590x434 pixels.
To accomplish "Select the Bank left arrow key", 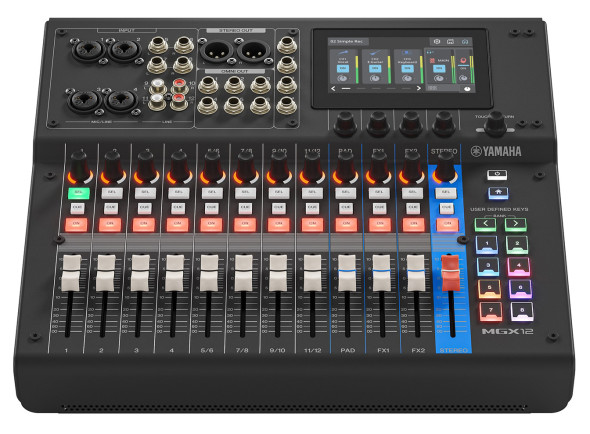I will (x=485, y=224).
